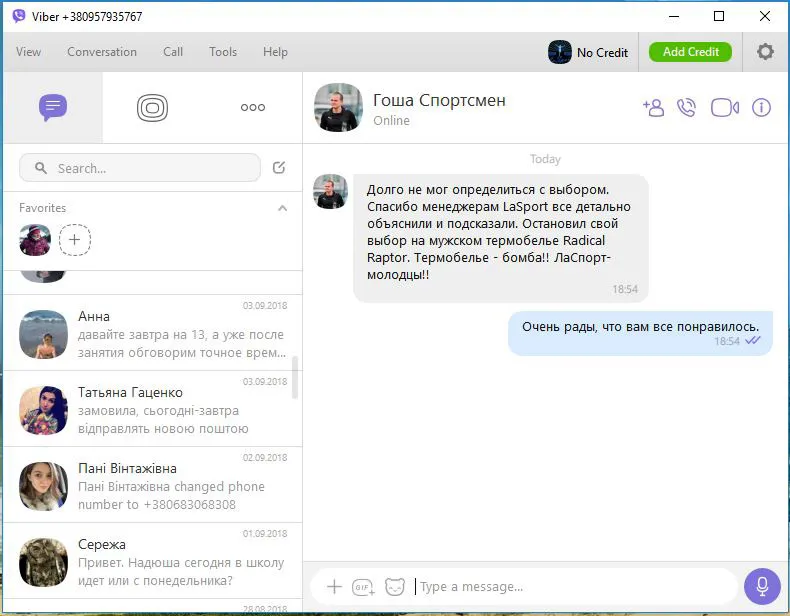The image size is (790, 616).
Task: Open the chat with Пані Вінтажівна
Action: tap(153, 485)
